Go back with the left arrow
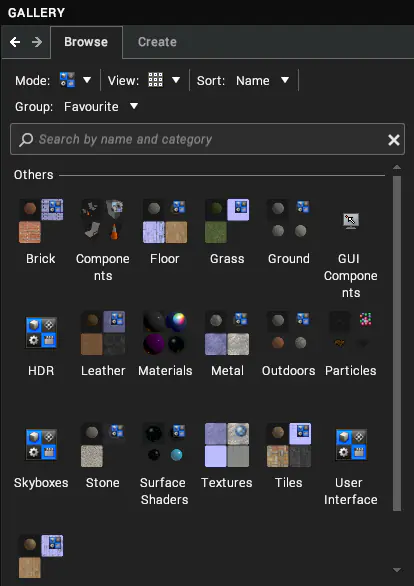Viewport: 414px width, 586px height. point(15,42)
